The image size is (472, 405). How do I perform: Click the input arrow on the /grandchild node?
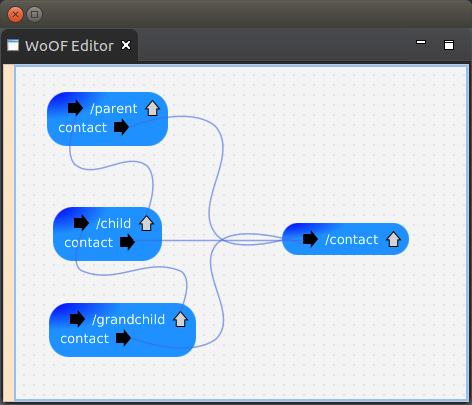(x=77, y=319)
